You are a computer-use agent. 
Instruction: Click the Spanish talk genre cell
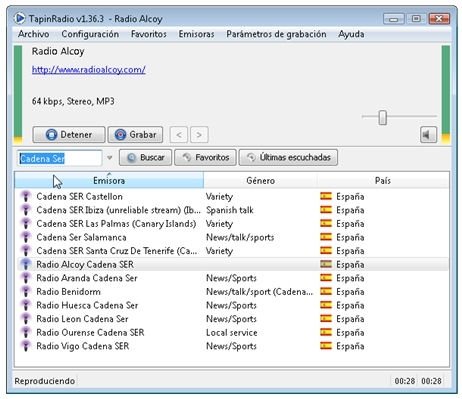tap(230, 210)
